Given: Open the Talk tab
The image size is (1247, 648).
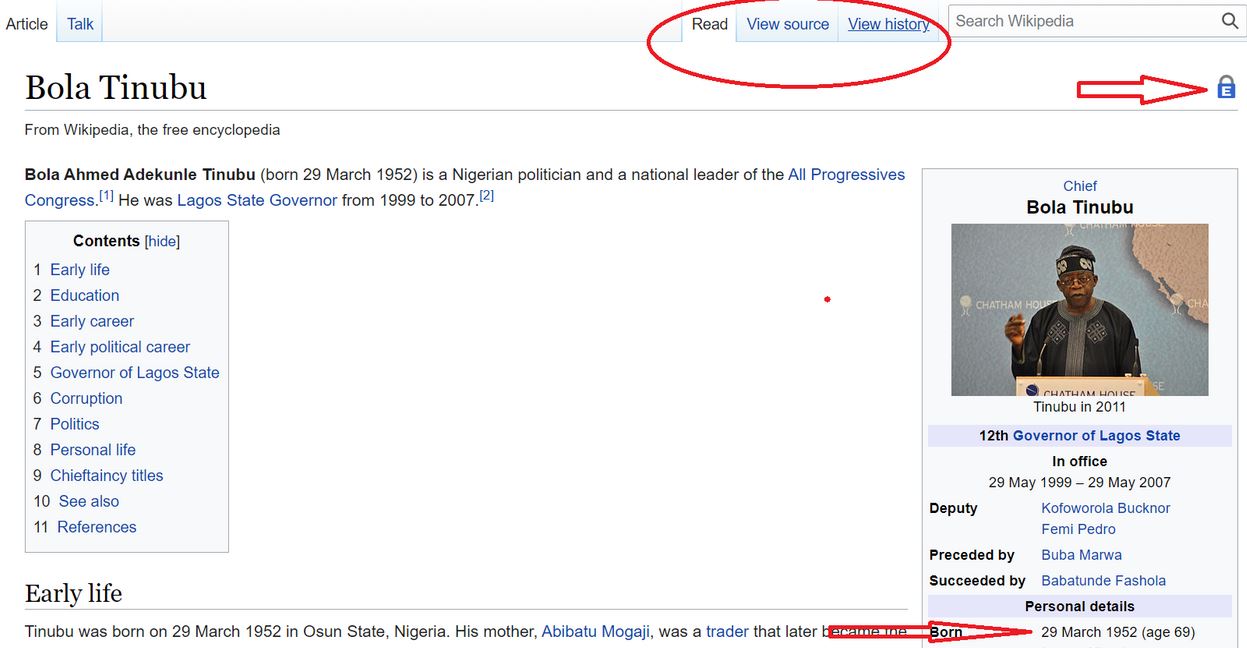Looking at the screenshot, I should click(80, 24).
